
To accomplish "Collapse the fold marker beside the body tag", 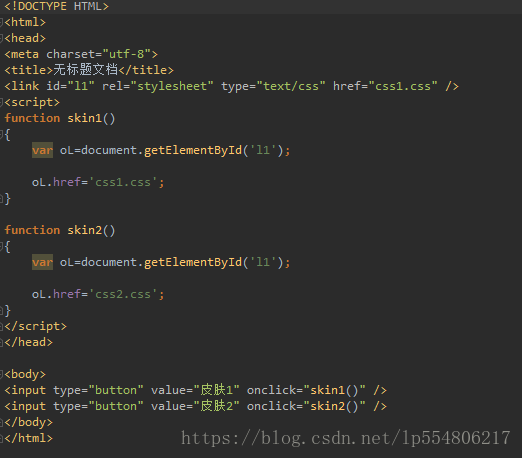I will pyautogui.click(x=1, y=374).
